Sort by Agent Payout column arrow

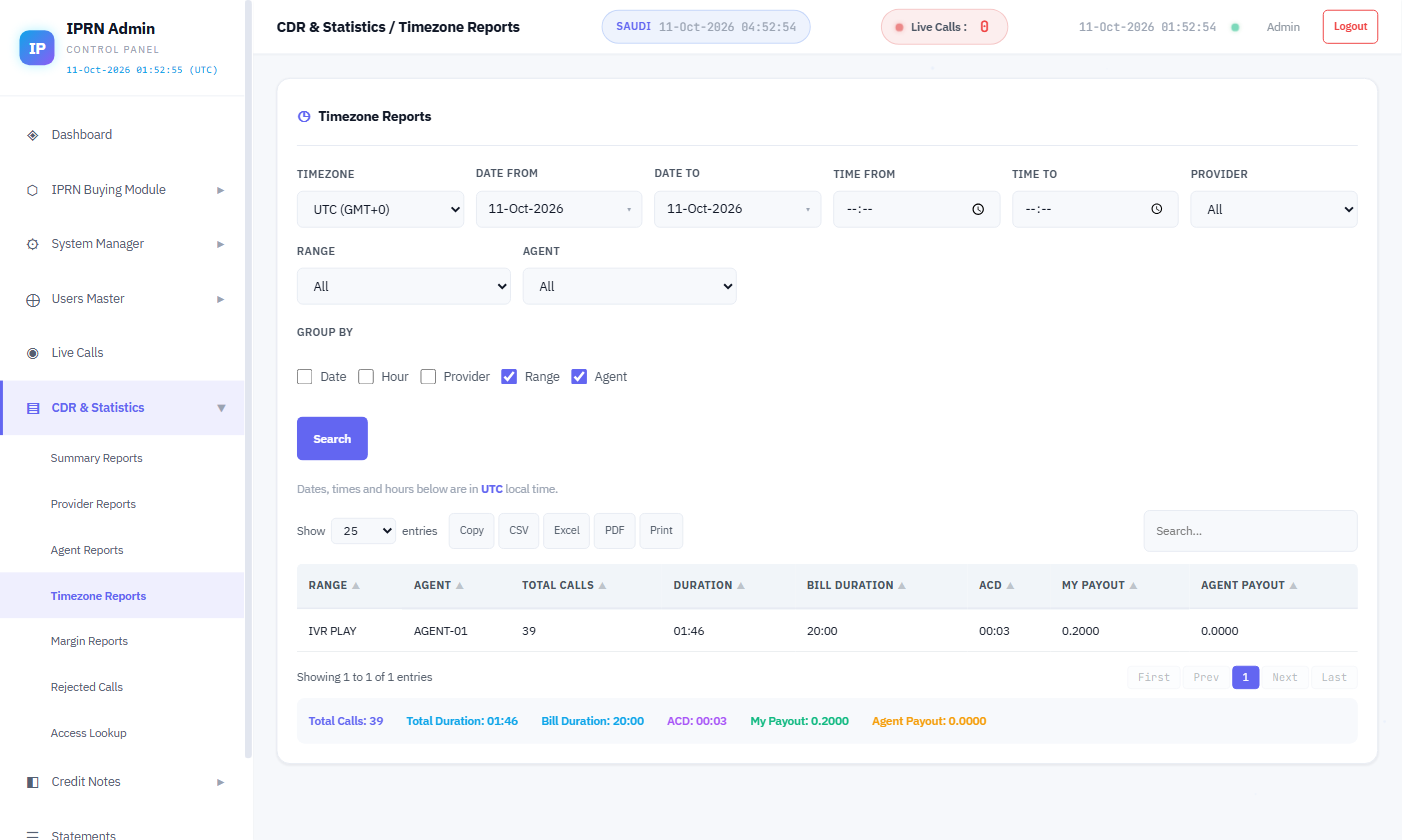tap(1294, 586)
